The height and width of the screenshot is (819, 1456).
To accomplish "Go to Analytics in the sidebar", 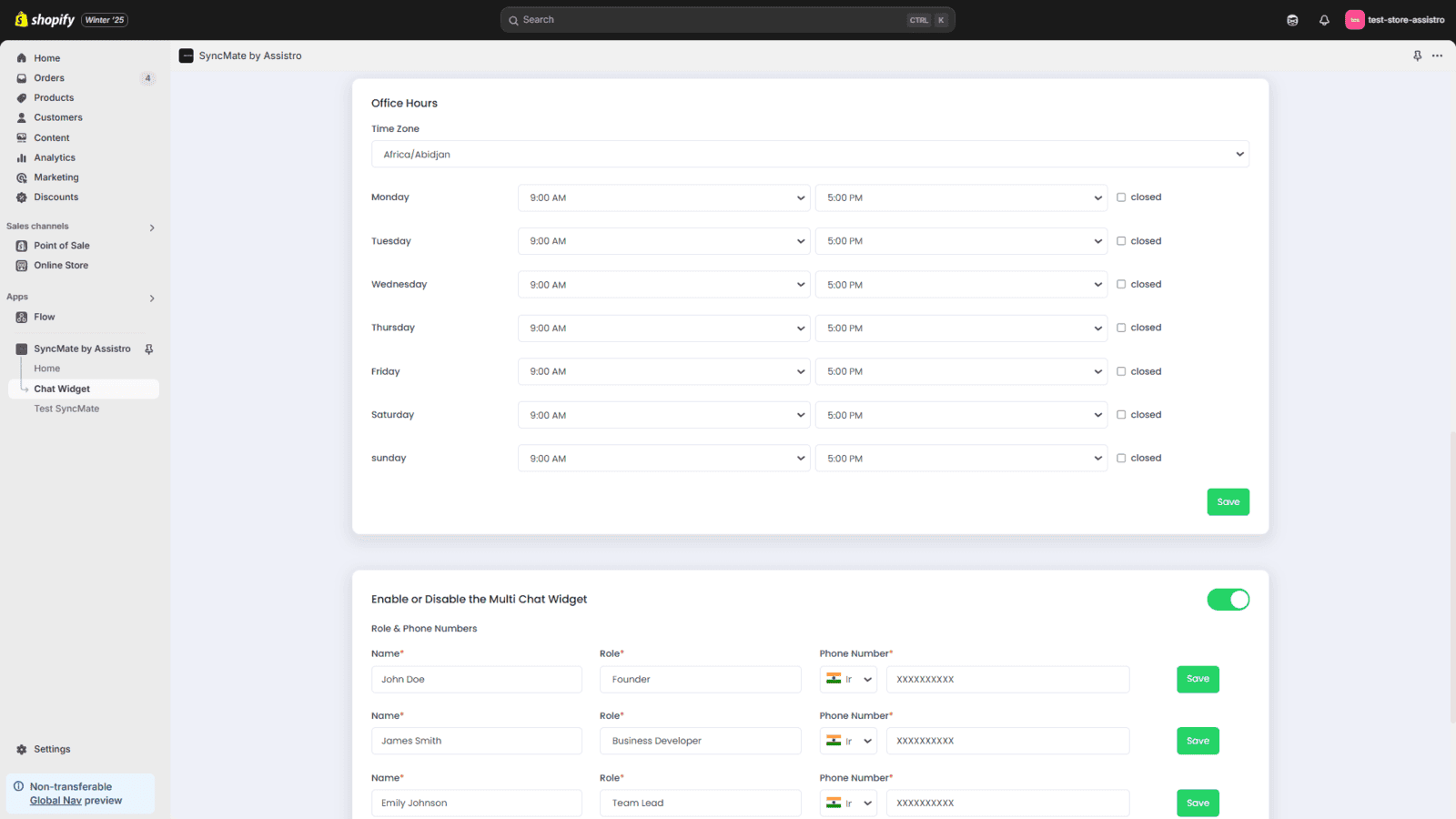I will point(55,157).
